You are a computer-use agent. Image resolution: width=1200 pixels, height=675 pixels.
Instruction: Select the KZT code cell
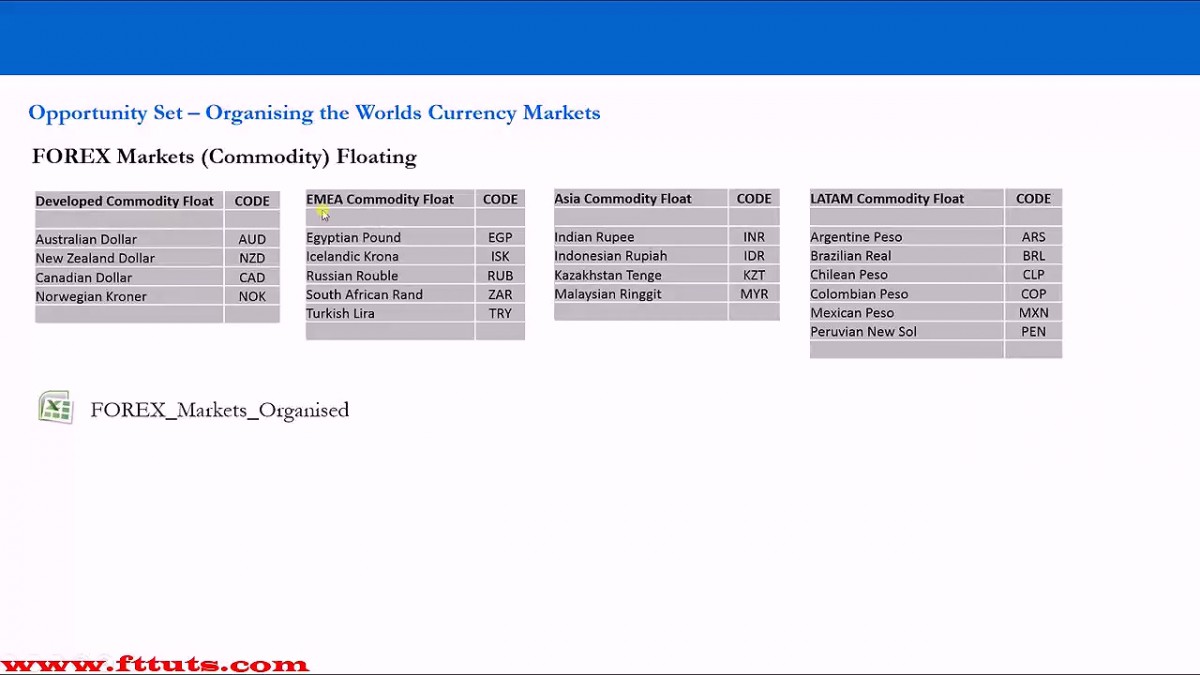coord(754,275)
